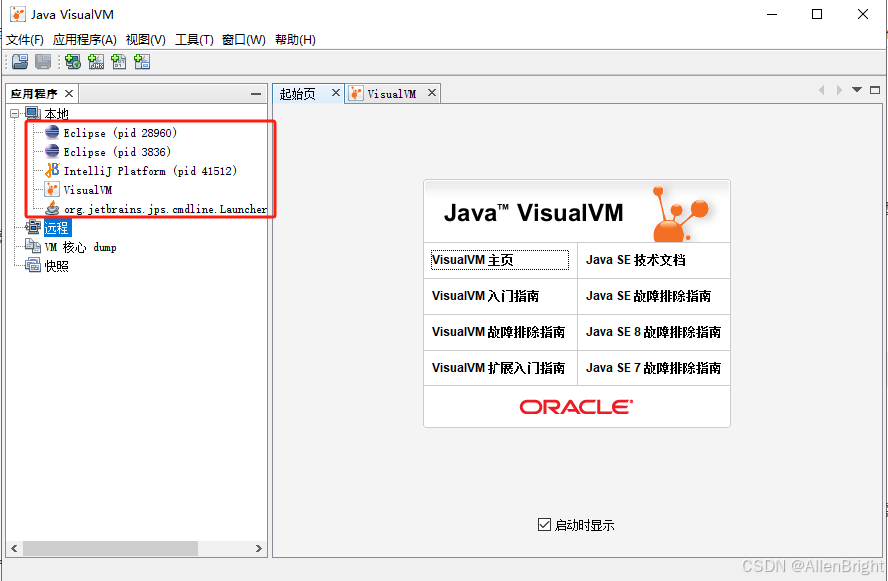888x581 pixels.
Task: Select the Eclipse (pid 3836) icon
Action: point(52,151)
